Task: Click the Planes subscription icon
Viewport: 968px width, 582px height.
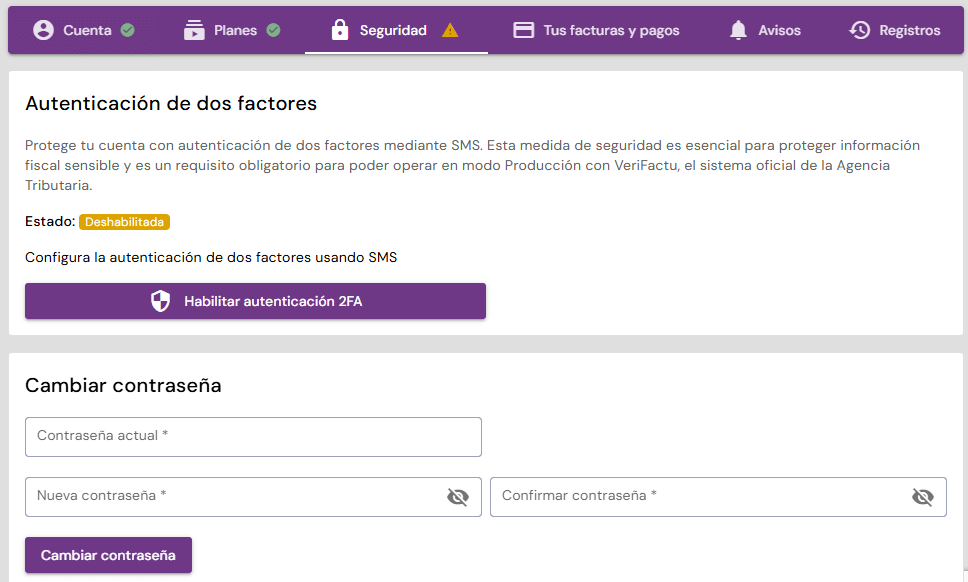Action: coord(194,30)
